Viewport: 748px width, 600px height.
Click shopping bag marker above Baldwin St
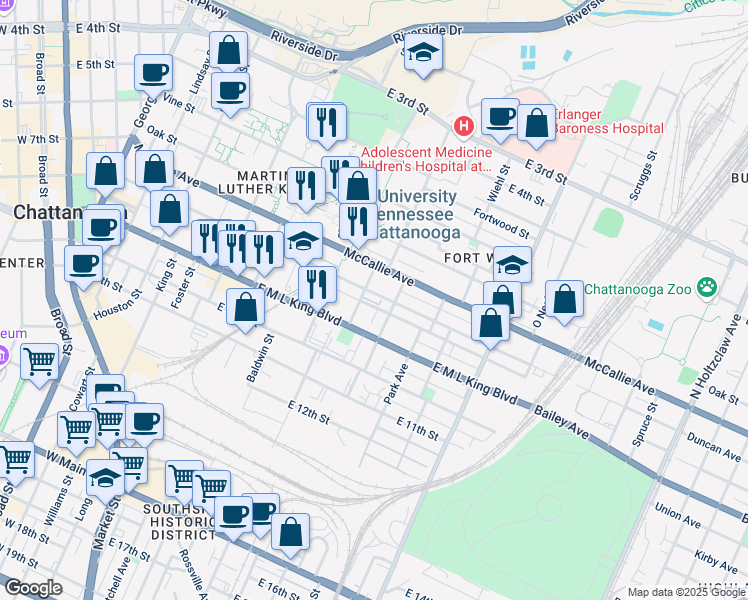pyautogui.click(x=245, y=308)
